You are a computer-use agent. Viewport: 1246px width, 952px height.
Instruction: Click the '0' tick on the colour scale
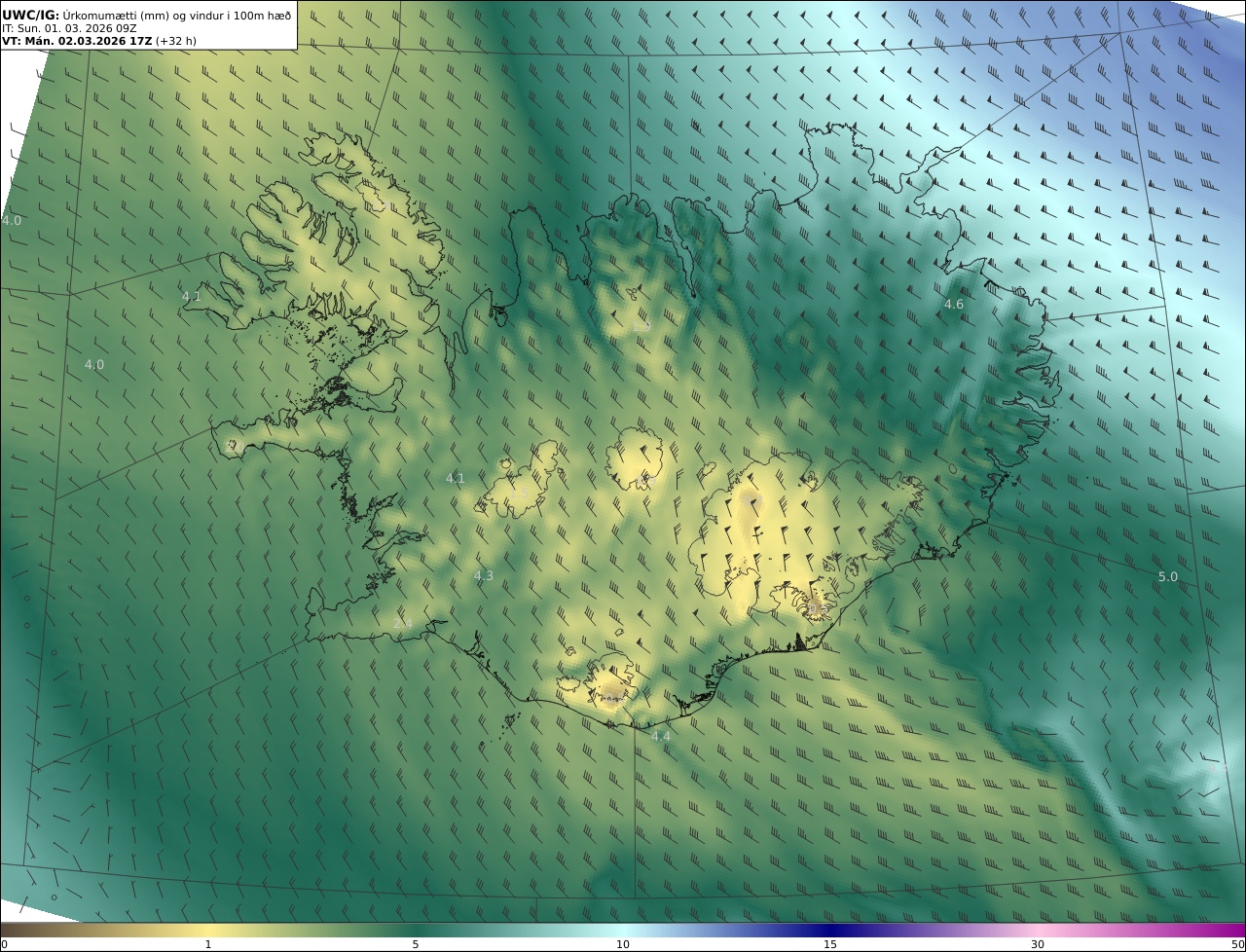click(4, 945)
